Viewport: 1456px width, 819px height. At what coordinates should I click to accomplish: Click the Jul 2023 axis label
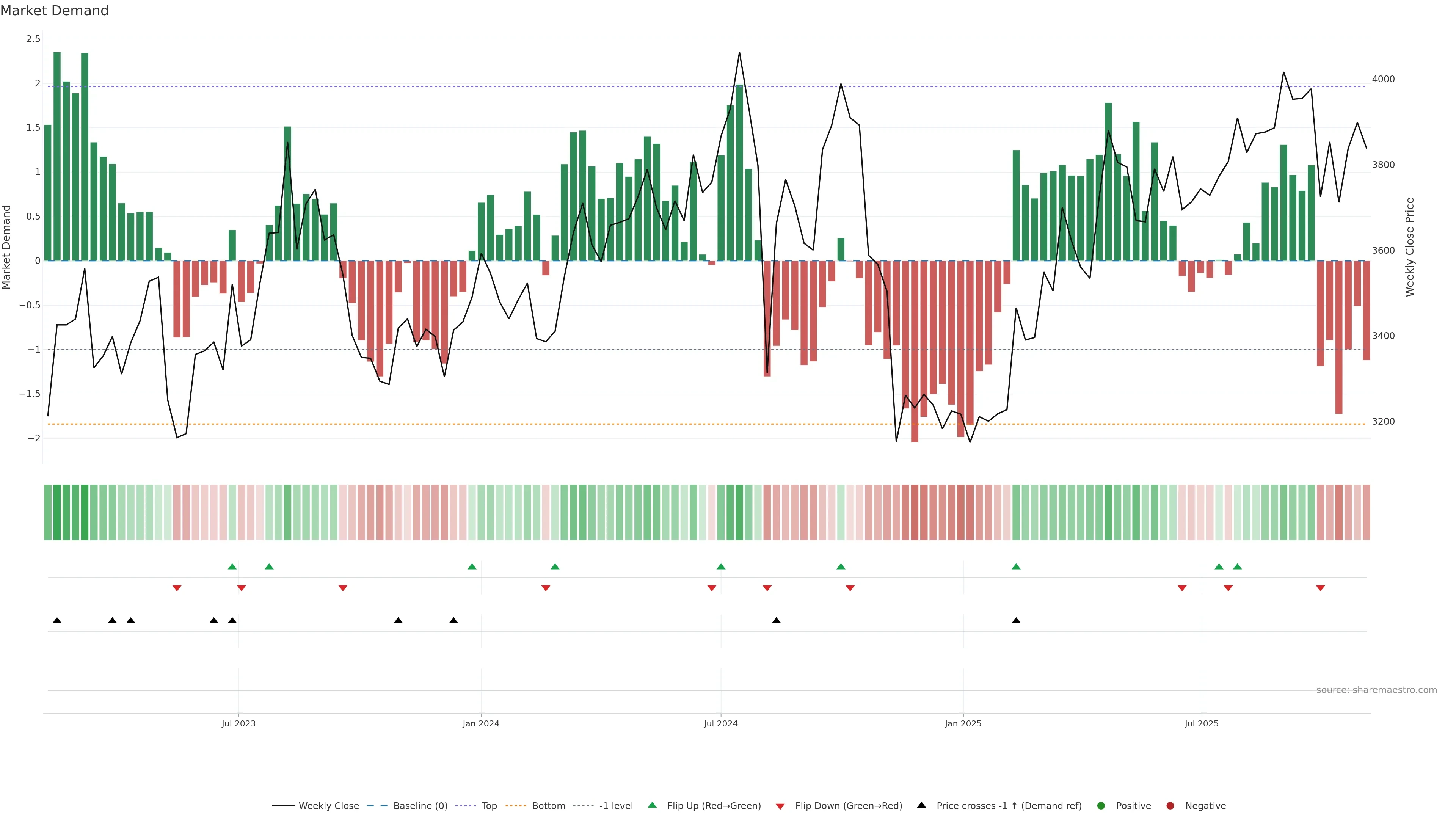(238, 723)
